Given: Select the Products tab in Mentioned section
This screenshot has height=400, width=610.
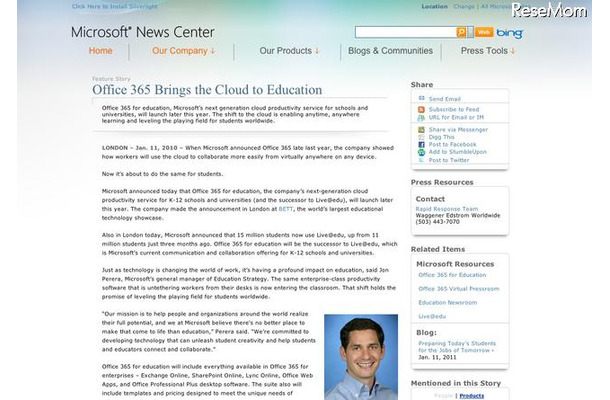Looking at the screenshot, I should pos(472,396).
